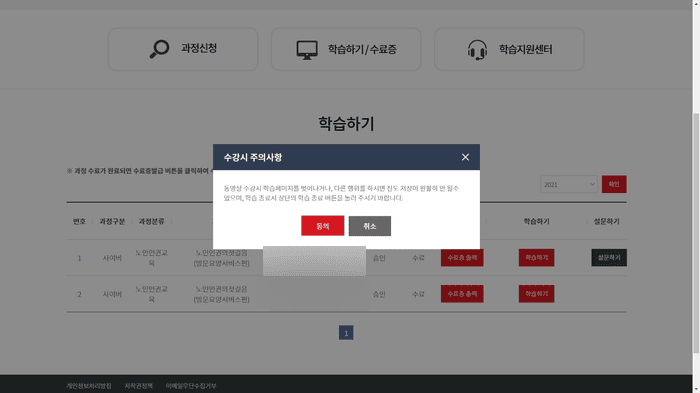Click 사이버 cell in row 1
Viewport: 700px width, 393px height.
(112, 258)
